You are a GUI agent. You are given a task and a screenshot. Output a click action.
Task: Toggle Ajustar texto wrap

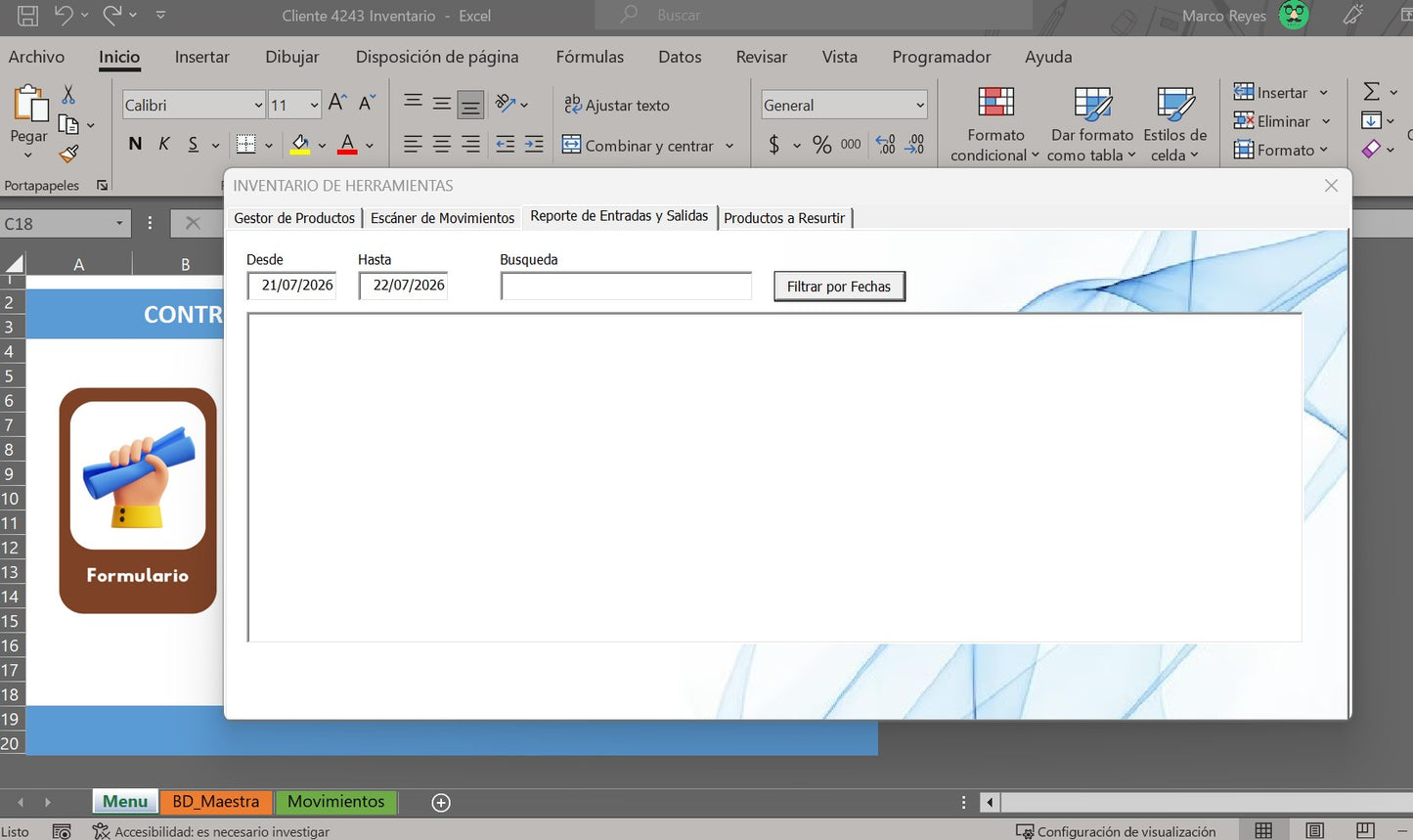617,105
